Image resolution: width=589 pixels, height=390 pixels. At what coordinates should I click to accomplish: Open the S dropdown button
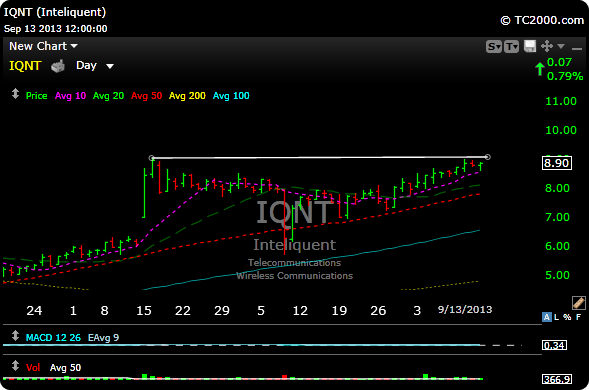(494, 47)
